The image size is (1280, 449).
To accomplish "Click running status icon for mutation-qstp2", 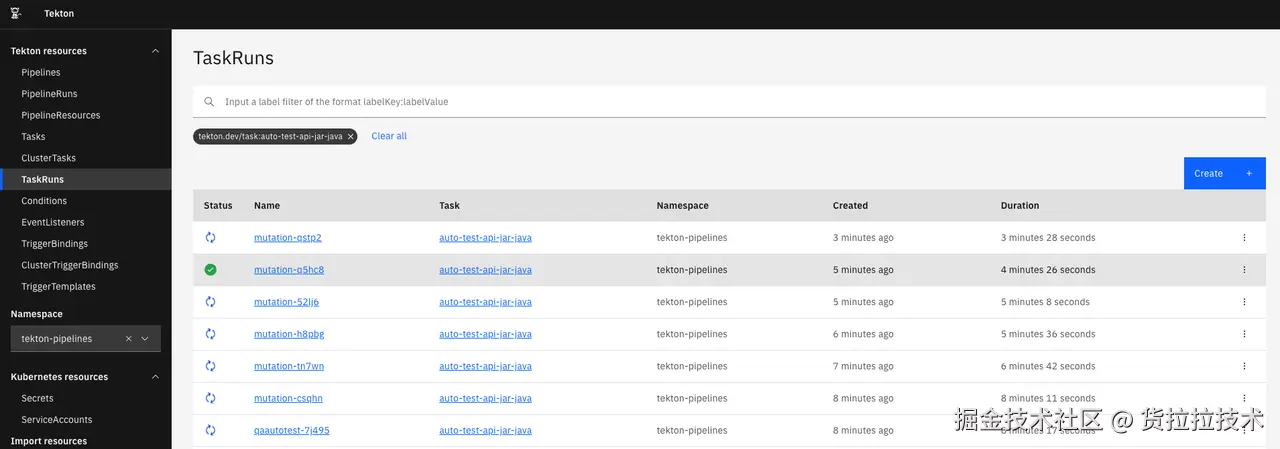I will click(210, 238).
